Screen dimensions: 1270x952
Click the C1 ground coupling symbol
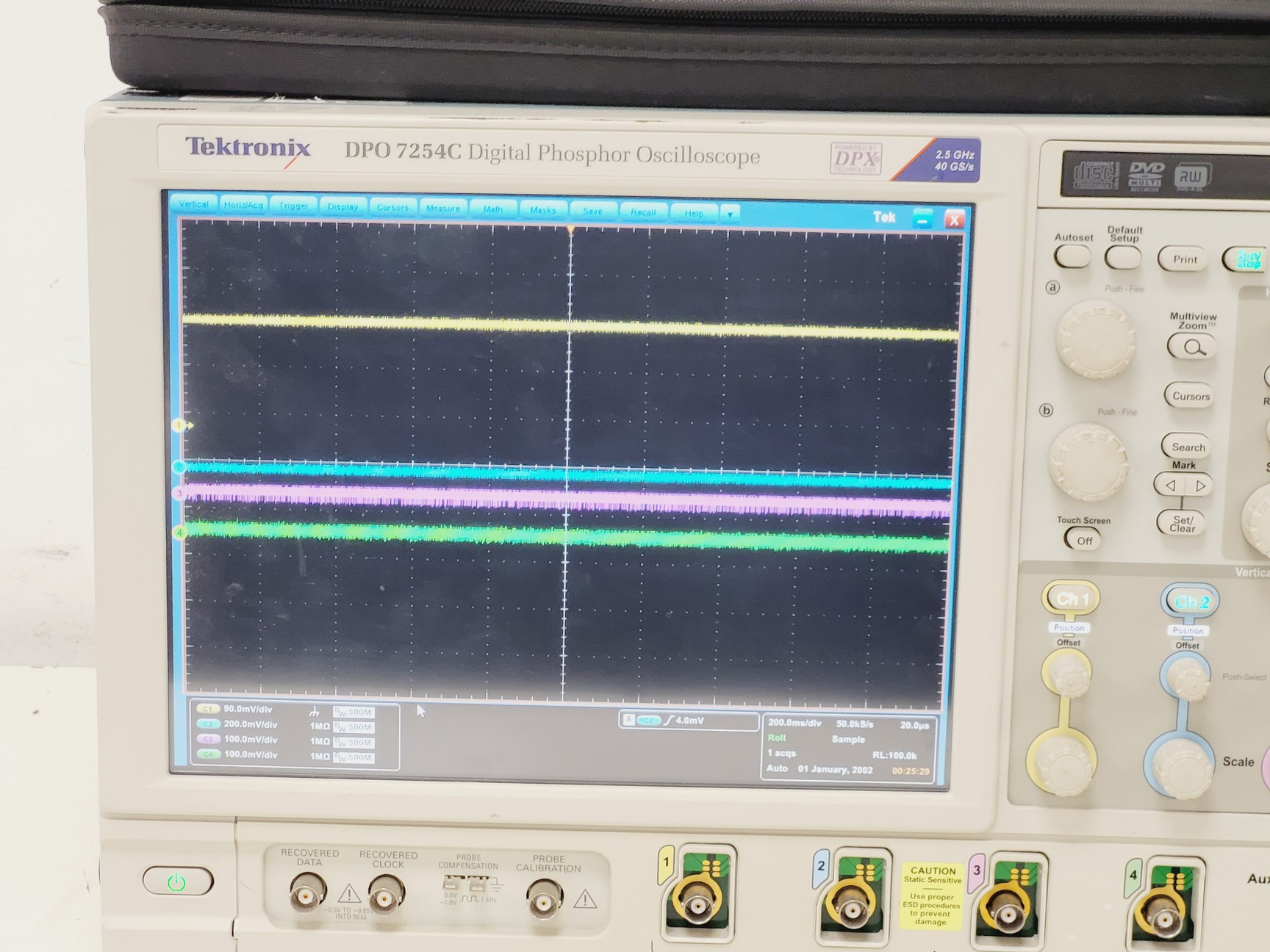(315, 711)
